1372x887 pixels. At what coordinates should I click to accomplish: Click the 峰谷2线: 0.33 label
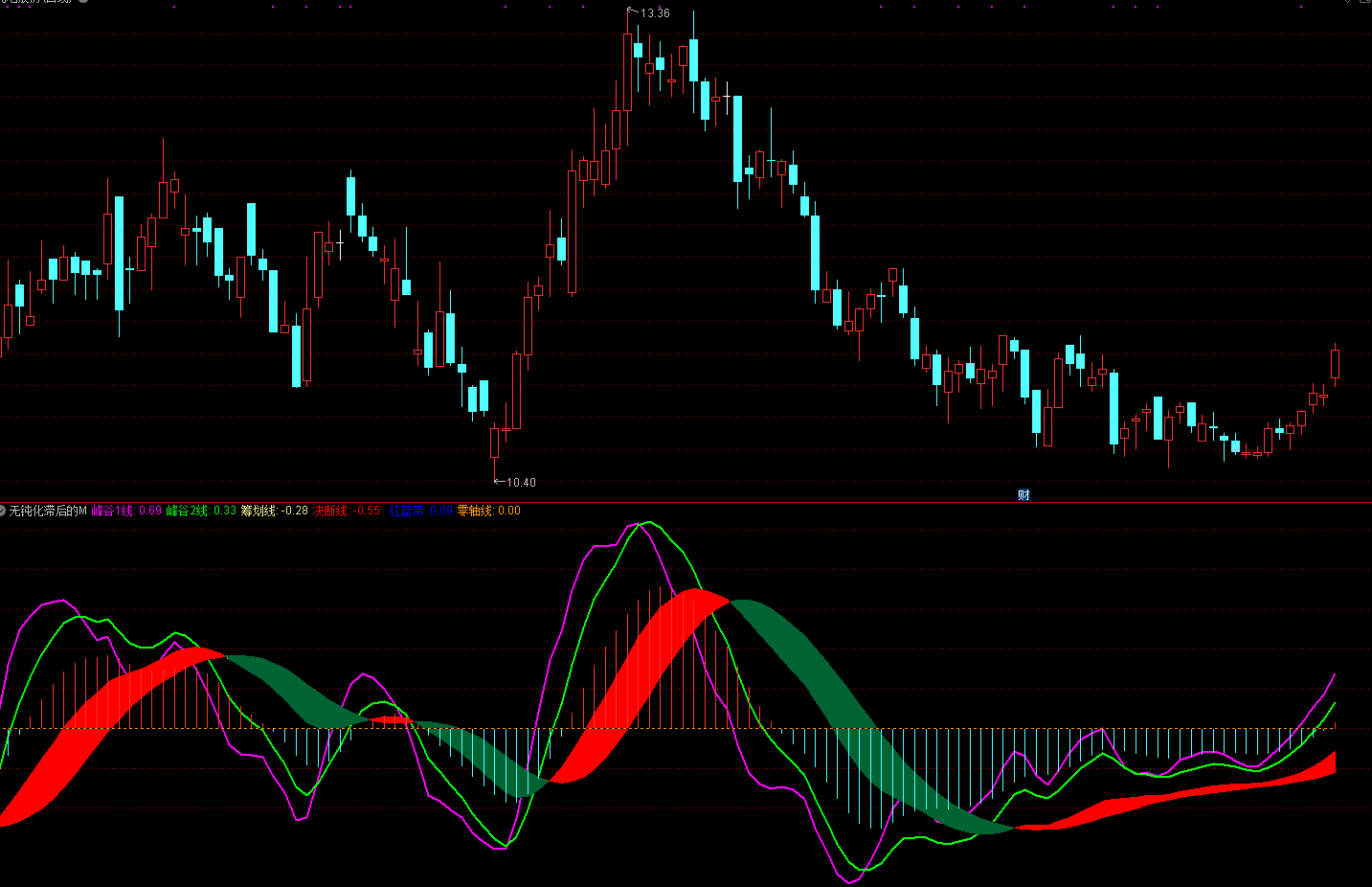click(201, 511)
